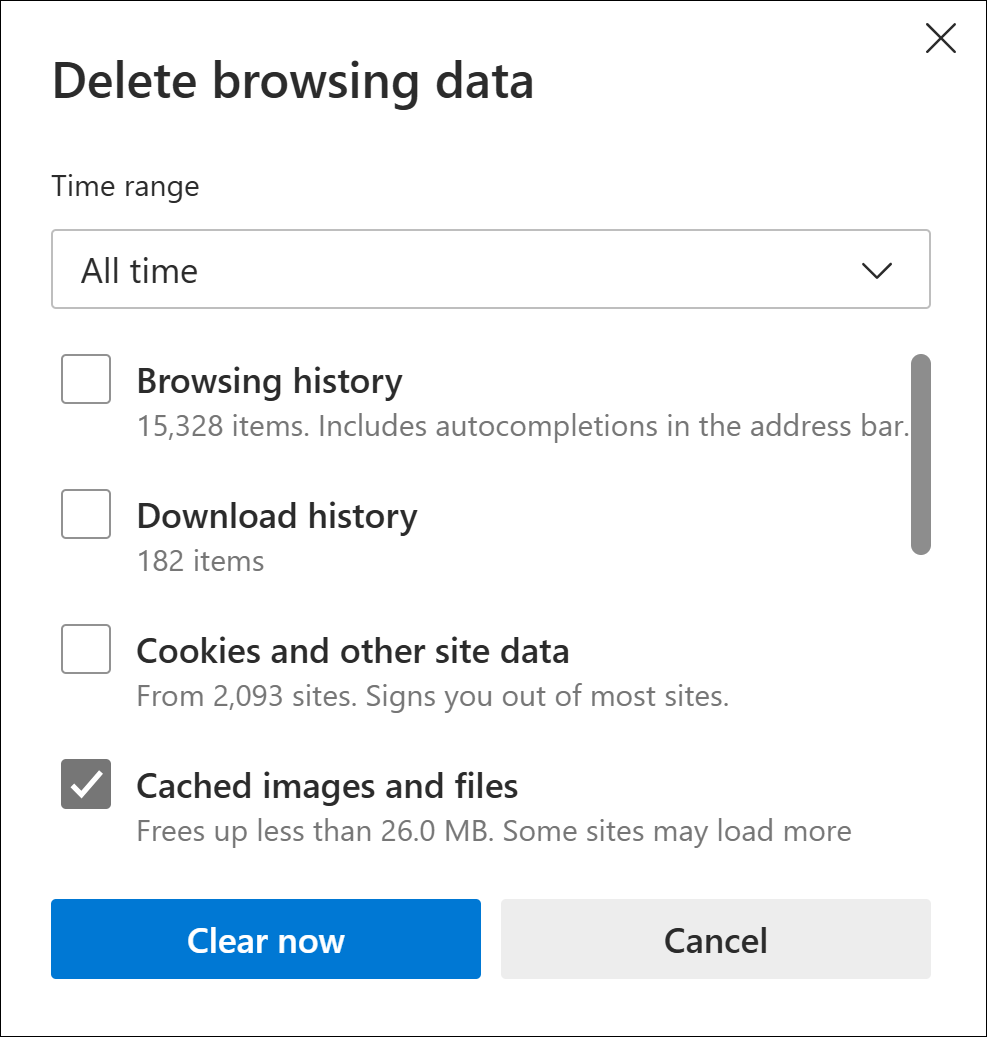Cancel deleting browsing data

coord(715,939)
